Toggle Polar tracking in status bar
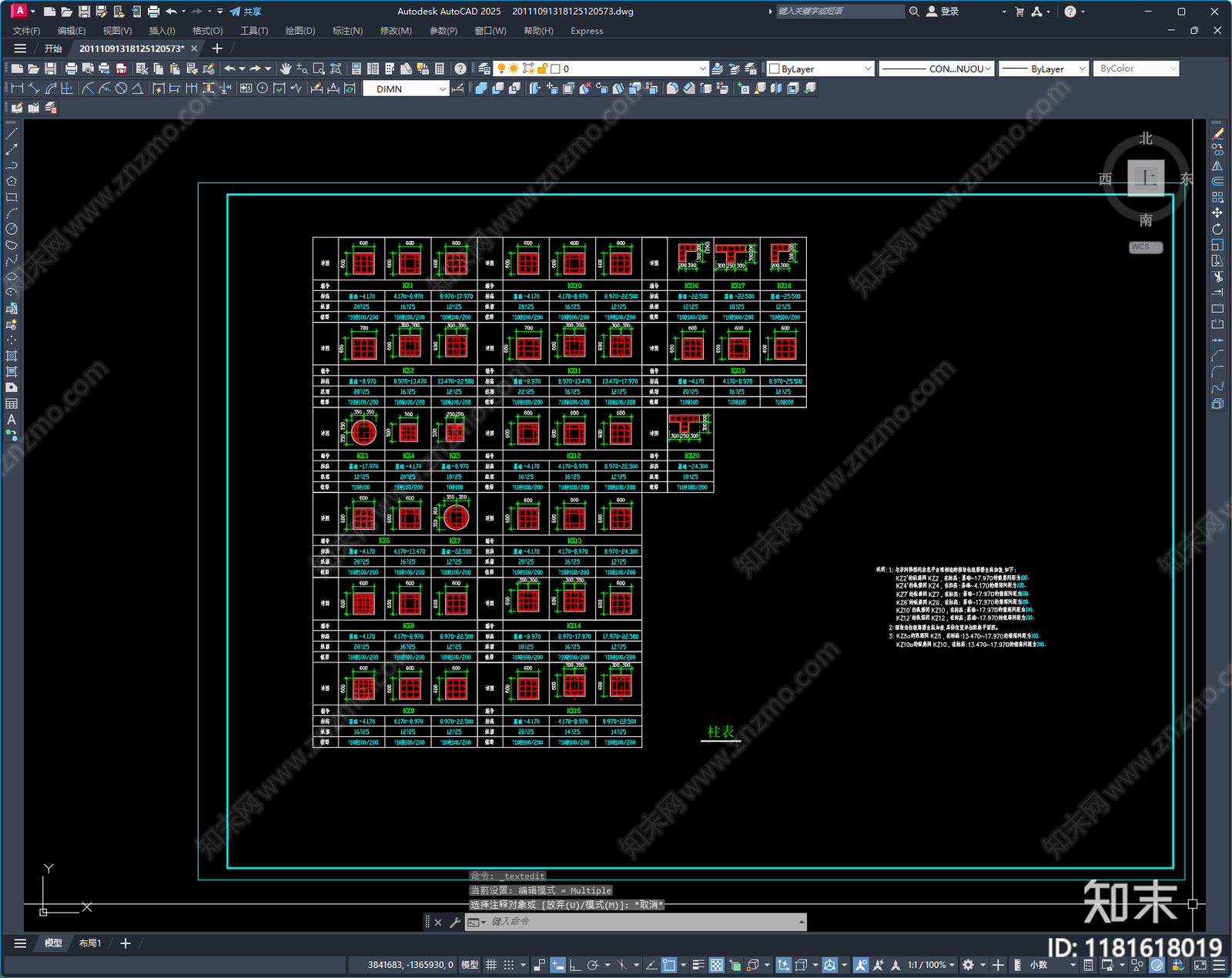Viewport: 1232px width, 978px height. click(x=592, y=965)
